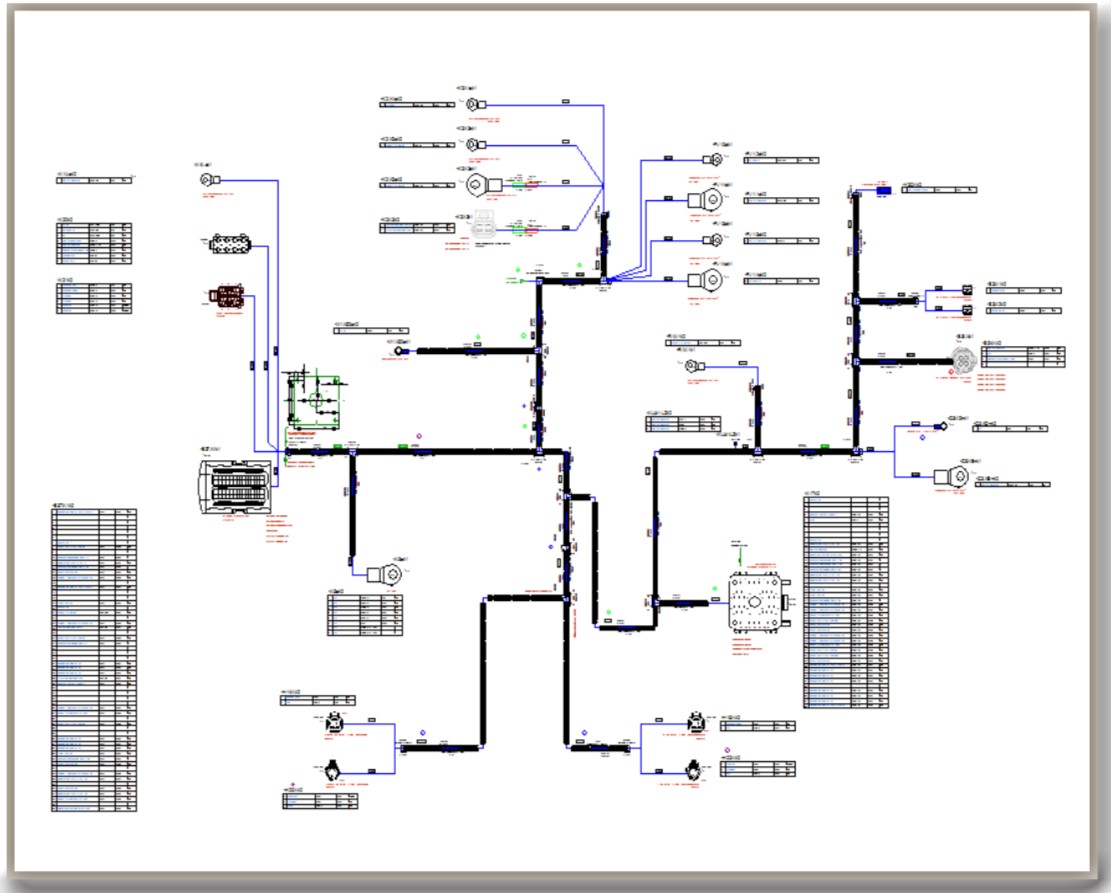Select the topmost ring terminal at top center

470,103
